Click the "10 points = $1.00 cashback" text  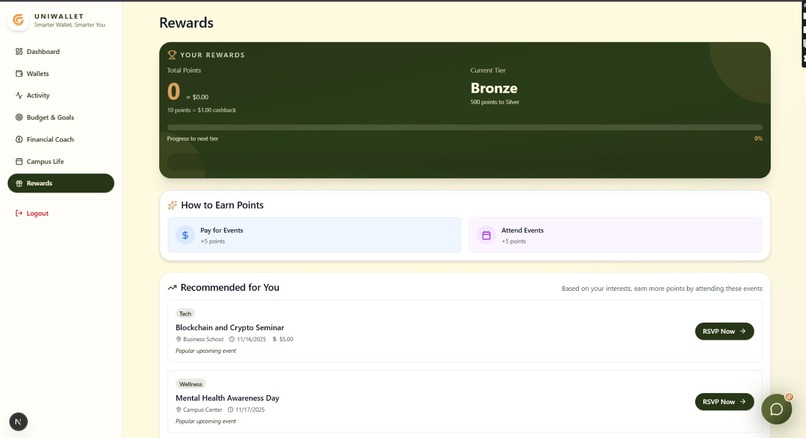pyautogui.click(x=202, y=110)
